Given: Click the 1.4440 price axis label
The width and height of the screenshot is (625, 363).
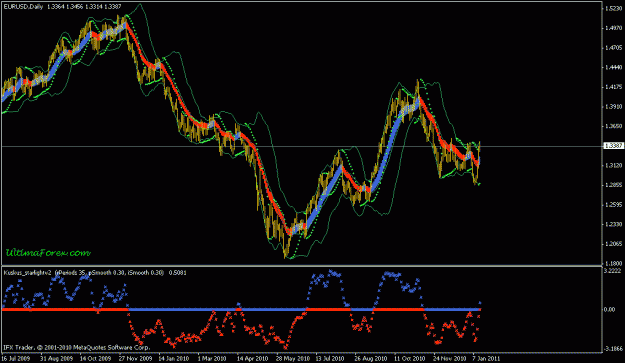Looking at the screenshot, I should (x=614, y=67).
